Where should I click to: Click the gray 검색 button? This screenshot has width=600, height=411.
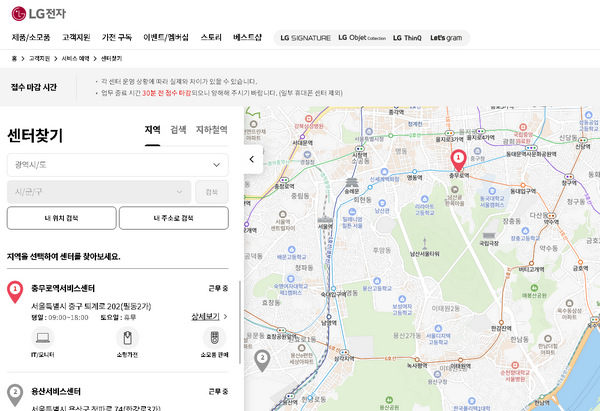(212, 192)
